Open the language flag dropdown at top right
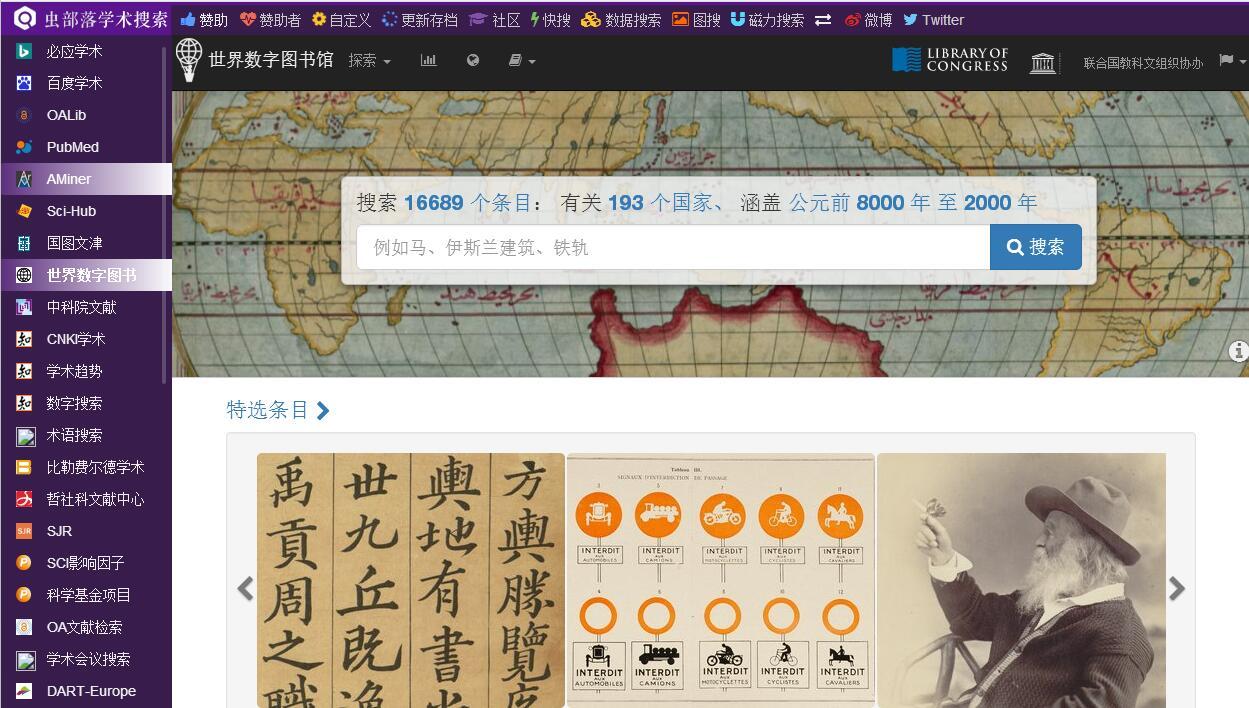The height and width of the screenshot is (708, 1249). (1227, 60)
